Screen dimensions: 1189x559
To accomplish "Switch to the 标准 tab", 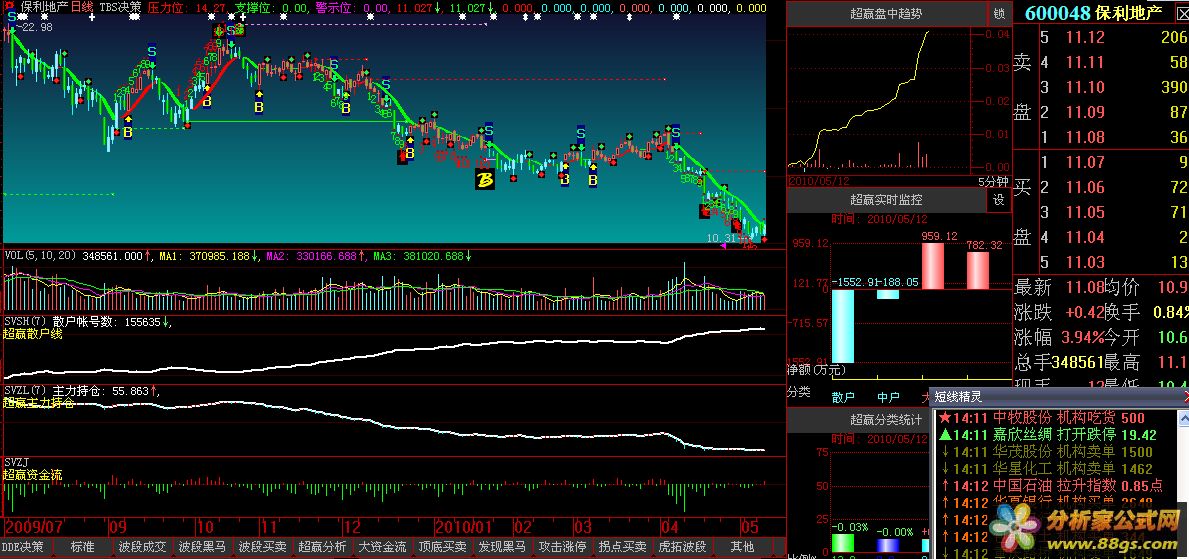I will [83, 547].
